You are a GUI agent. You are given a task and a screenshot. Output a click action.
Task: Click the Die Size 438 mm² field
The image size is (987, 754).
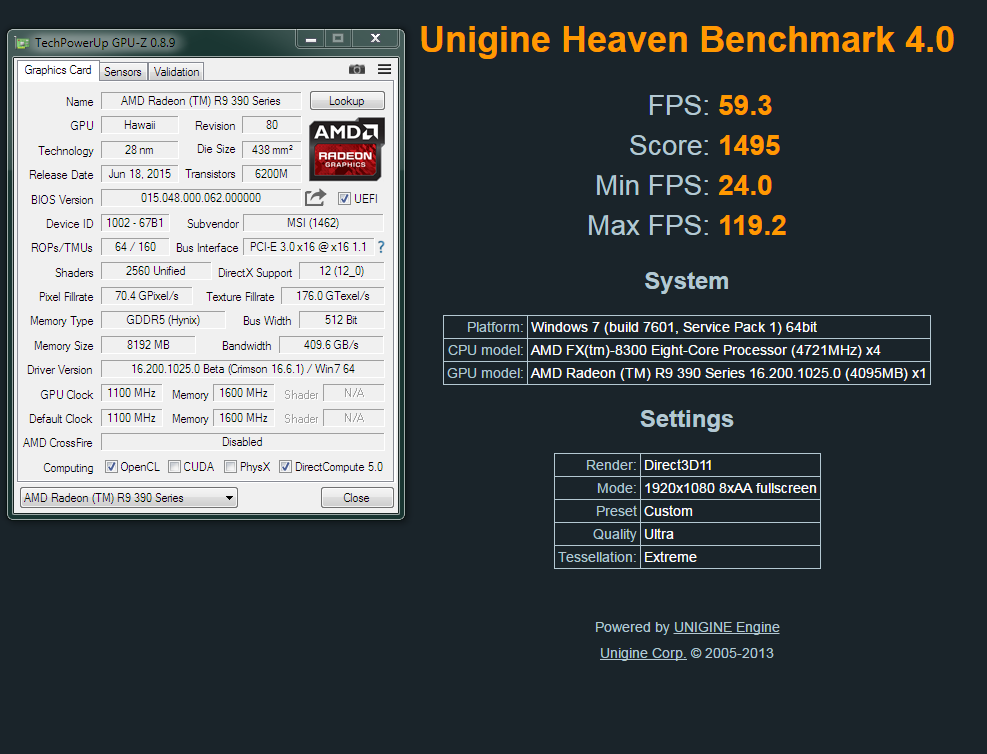coord(271,150)
